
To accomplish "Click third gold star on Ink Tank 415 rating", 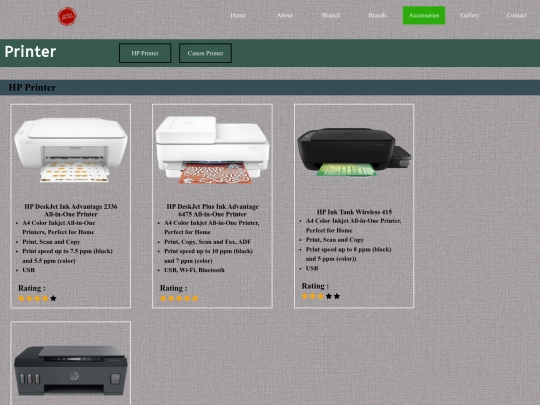I will [x=321, y=296].
